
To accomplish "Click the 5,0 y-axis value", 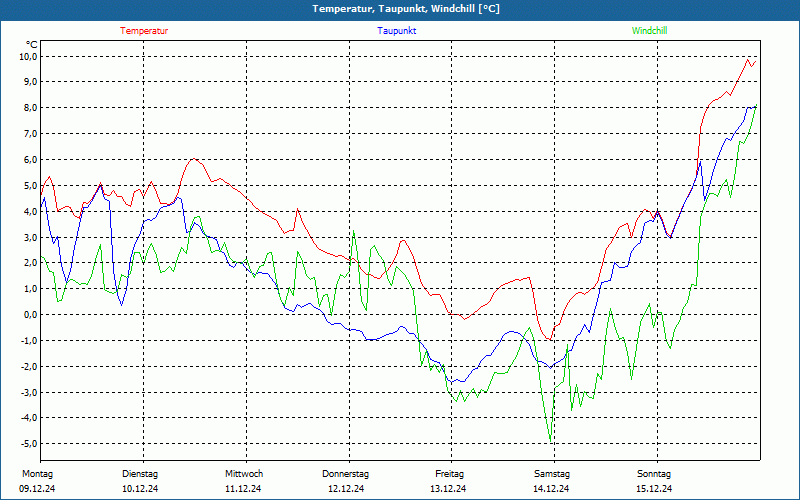I will click(30, 185).
